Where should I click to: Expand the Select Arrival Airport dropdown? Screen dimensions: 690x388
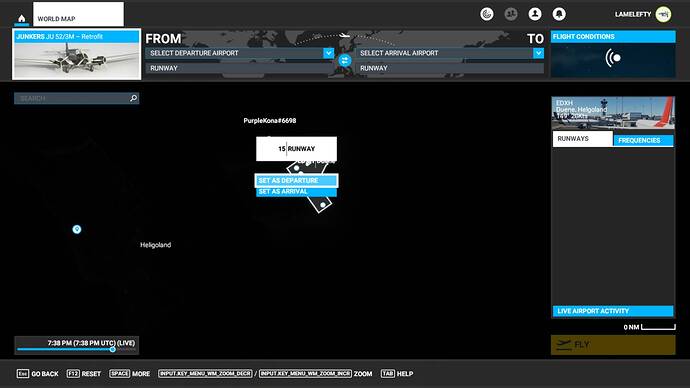[538, 53]
